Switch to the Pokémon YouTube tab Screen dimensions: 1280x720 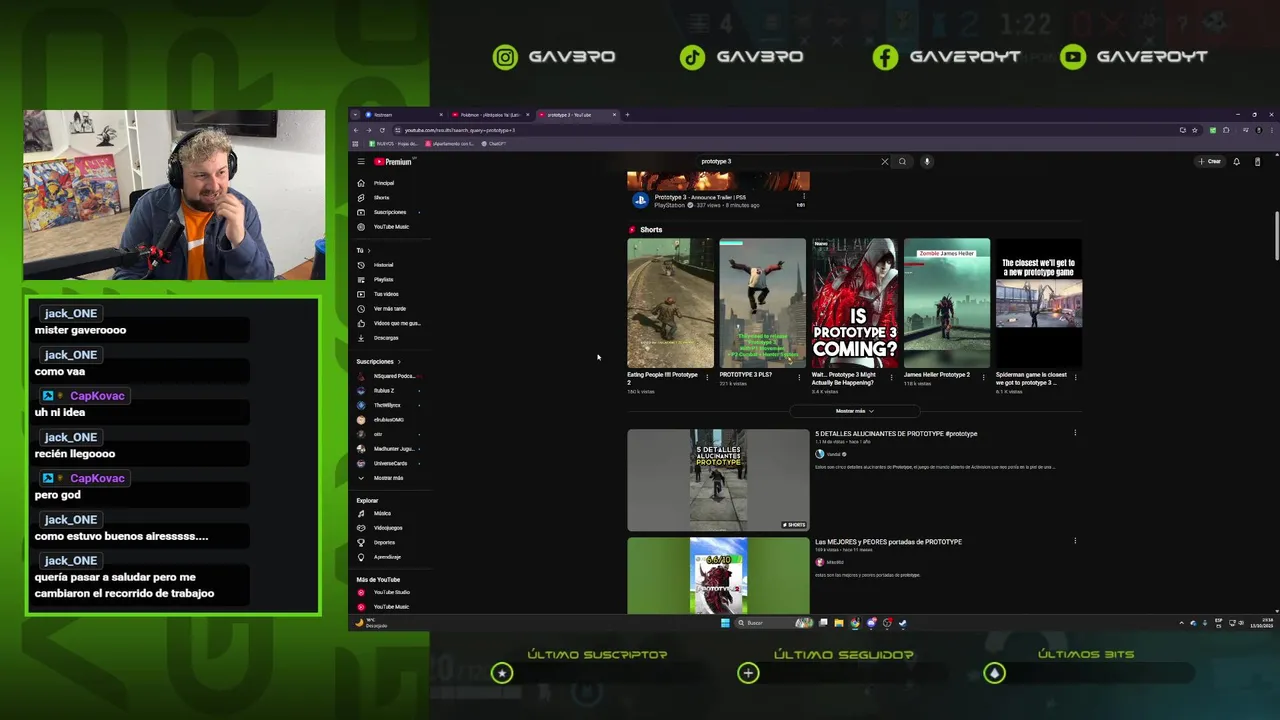[x=489, y=115]
